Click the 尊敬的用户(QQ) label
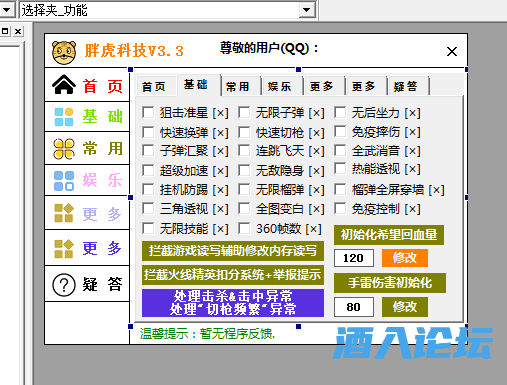The image size is (507, 385). (269, 48)
